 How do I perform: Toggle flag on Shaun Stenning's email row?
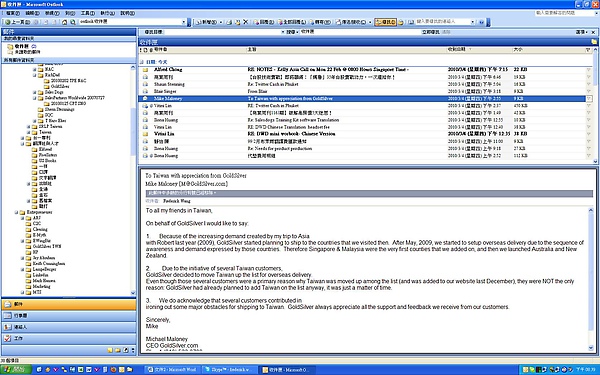point(589,84)
